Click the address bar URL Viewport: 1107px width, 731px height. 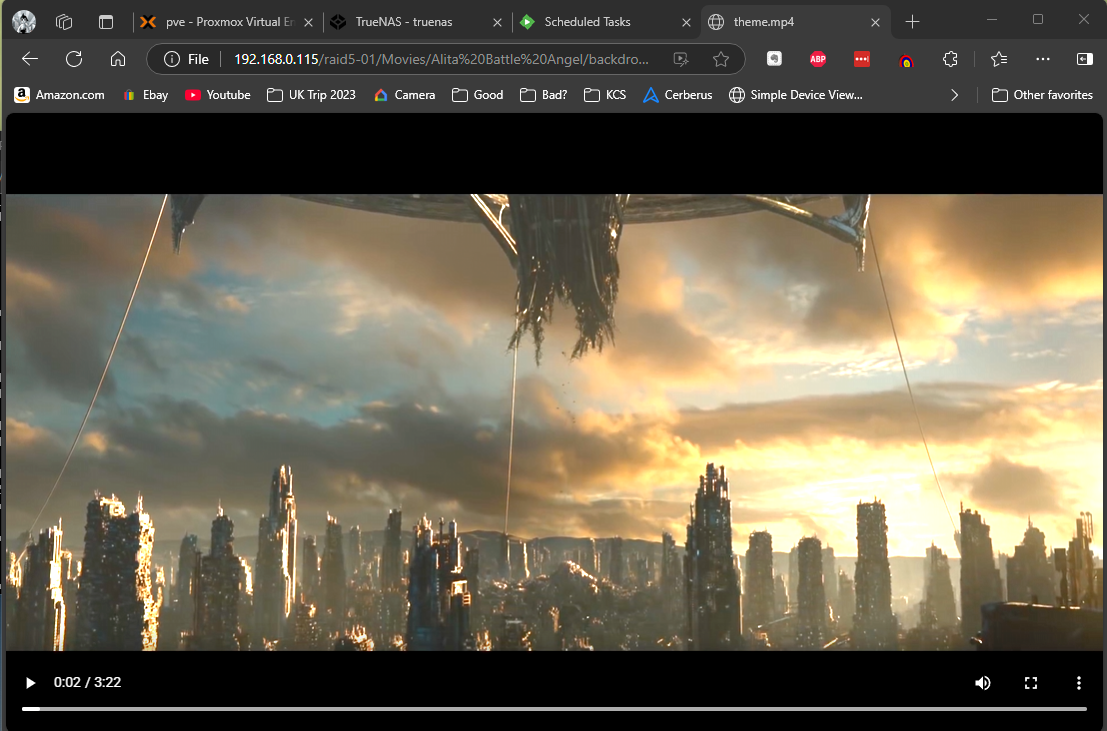click(441, 59)
